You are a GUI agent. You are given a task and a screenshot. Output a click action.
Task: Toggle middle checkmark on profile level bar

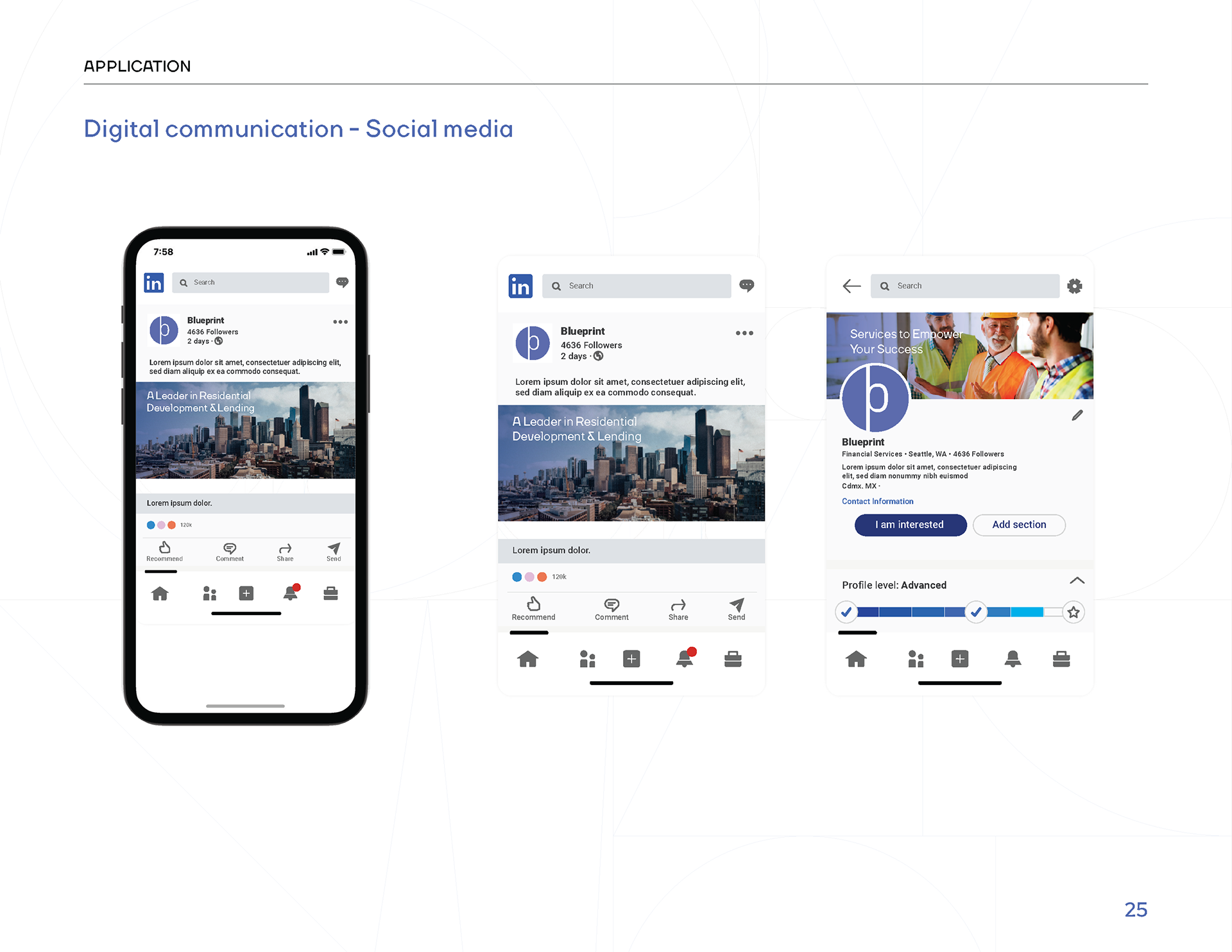[x=975, y=612]
